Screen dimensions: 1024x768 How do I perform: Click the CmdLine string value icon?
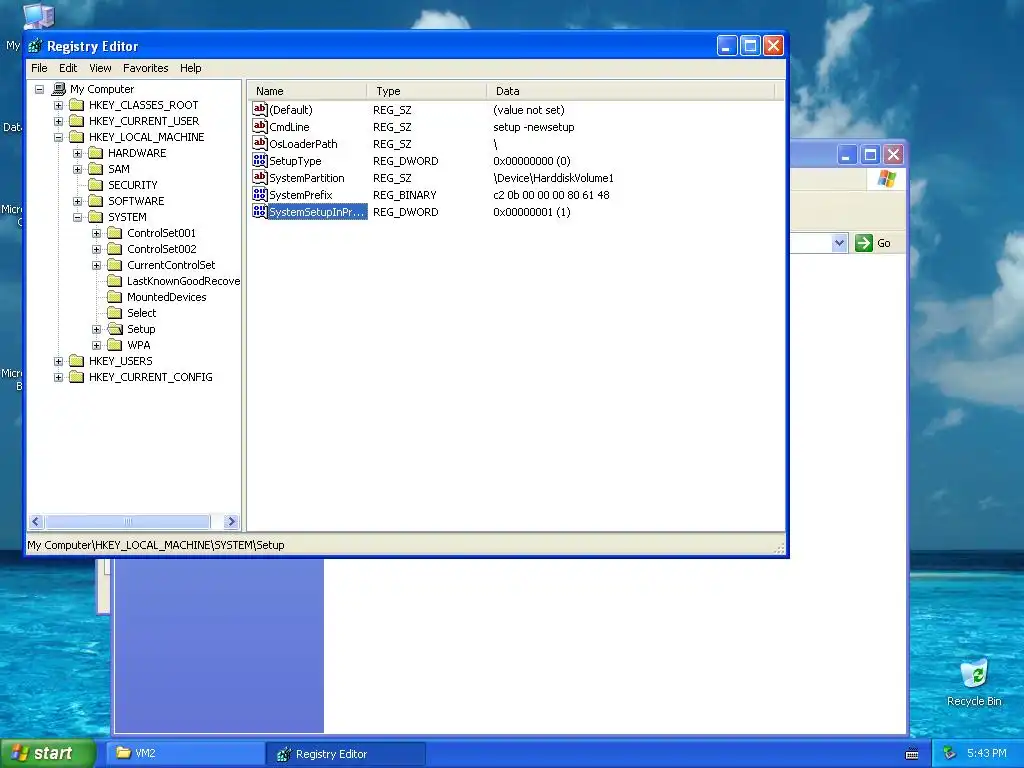tap(260, 127)
